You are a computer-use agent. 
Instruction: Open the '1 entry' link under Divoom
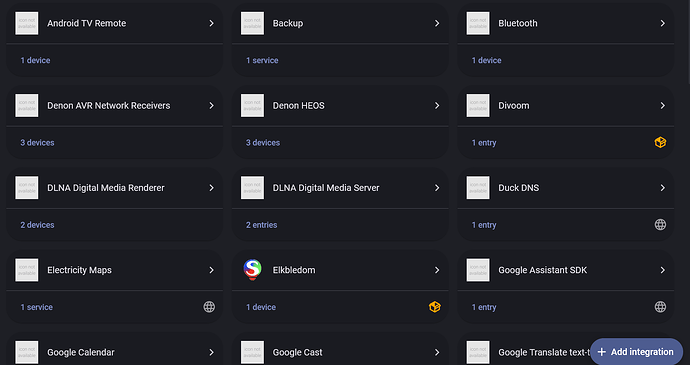[x=484, y=143]
